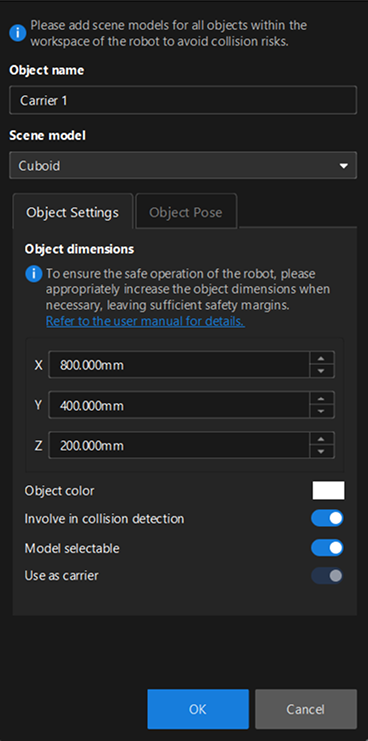Click the X dimension field 800.000mm
Screen dimensions: 368x741
pyautogui.click(x=179, y=365)
